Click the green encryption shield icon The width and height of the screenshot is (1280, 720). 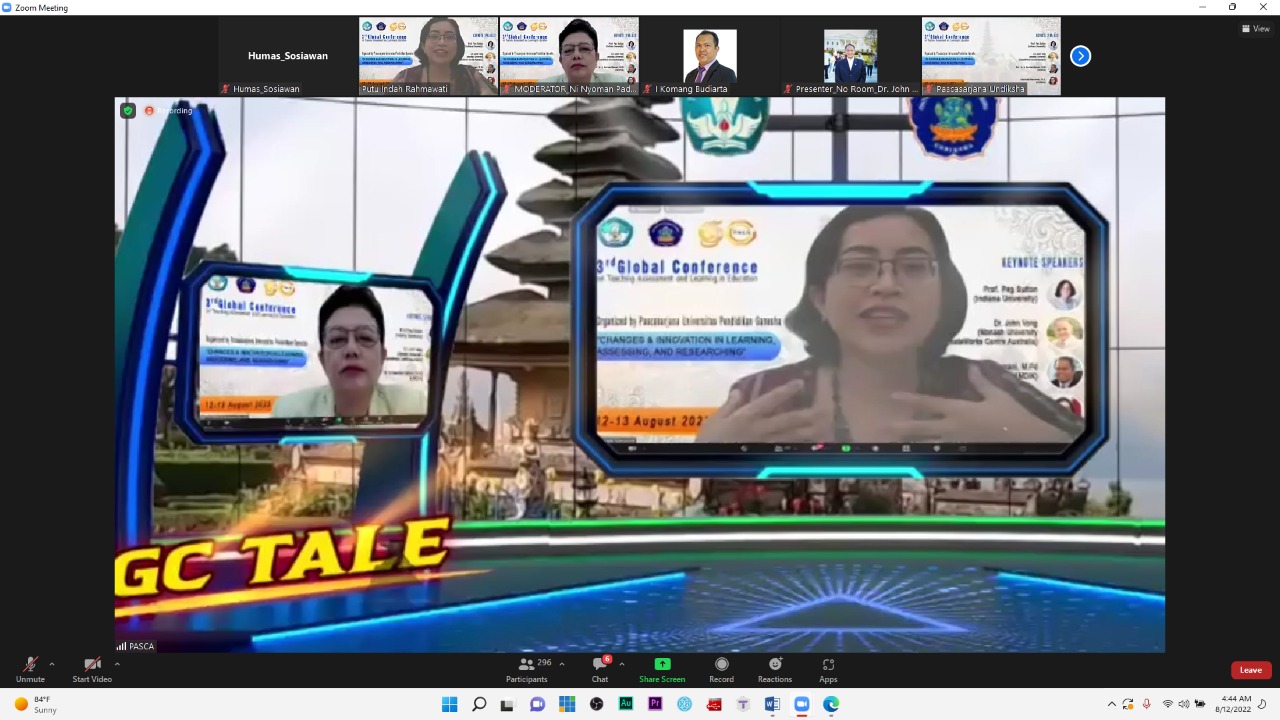tap(128, 111)
